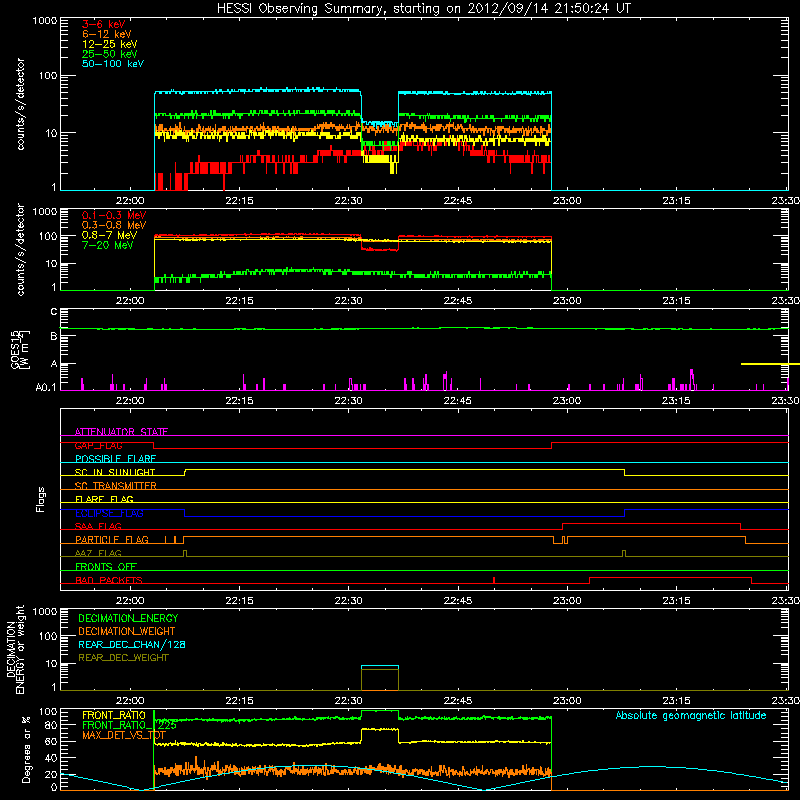Click the REAR_DEC_CHAN/128 legend label

tap(132, 644)
